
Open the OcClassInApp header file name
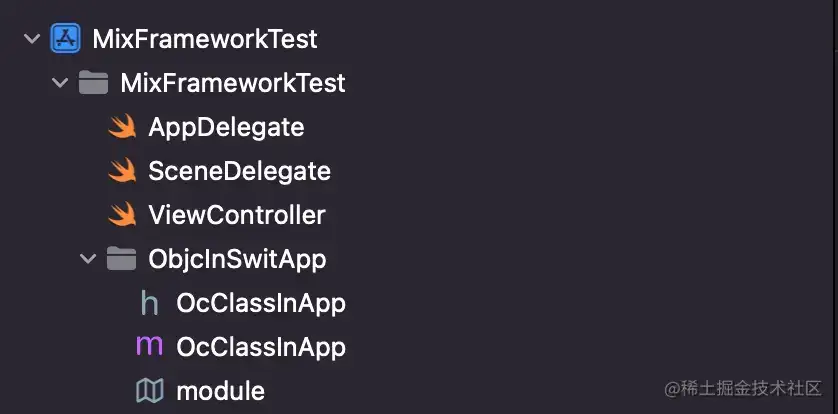coord(261,303)
